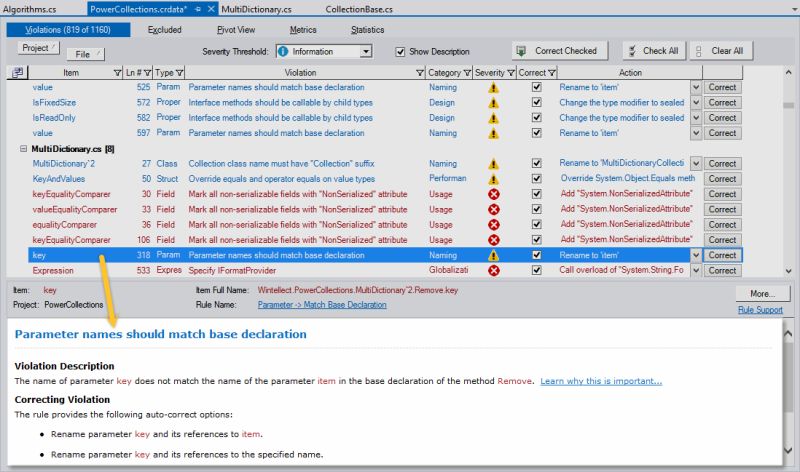Switch to the Excluded tab
The image size is (800, 472).
click(164, 30)
